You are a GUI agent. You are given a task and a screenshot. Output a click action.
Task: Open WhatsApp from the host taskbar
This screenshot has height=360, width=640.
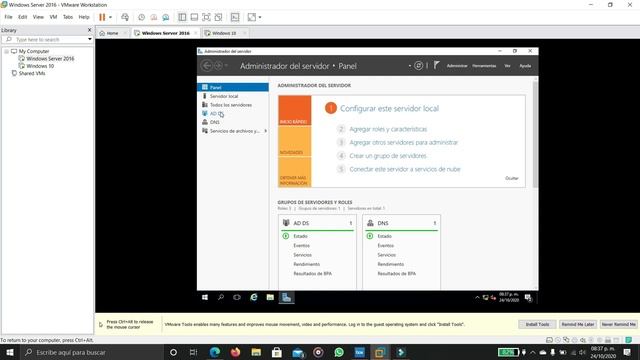(339, 352)
